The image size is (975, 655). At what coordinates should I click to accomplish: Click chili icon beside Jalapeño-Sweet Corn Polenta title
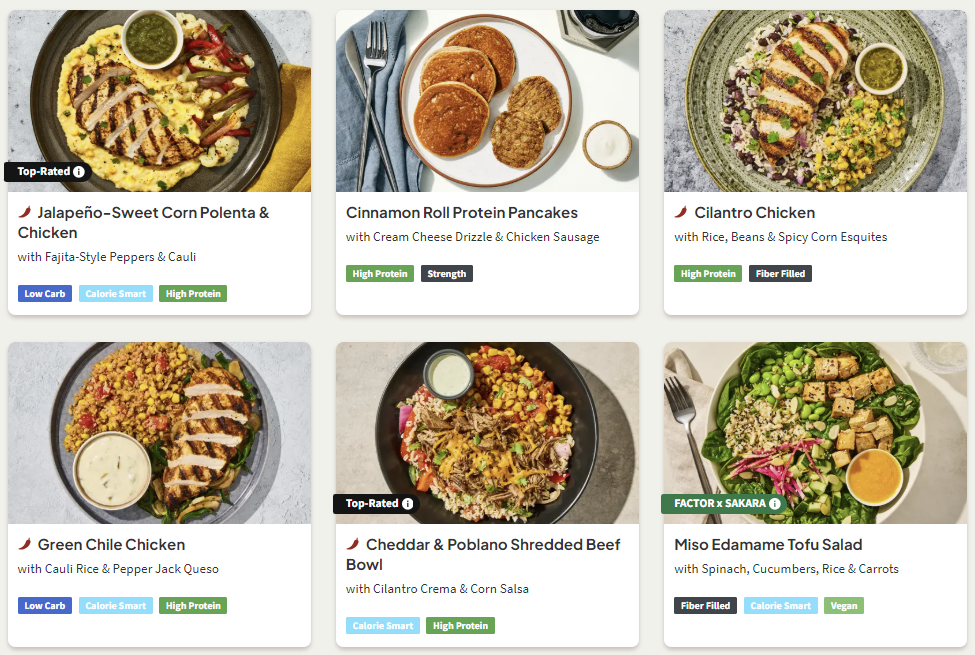tap(25, 212)
